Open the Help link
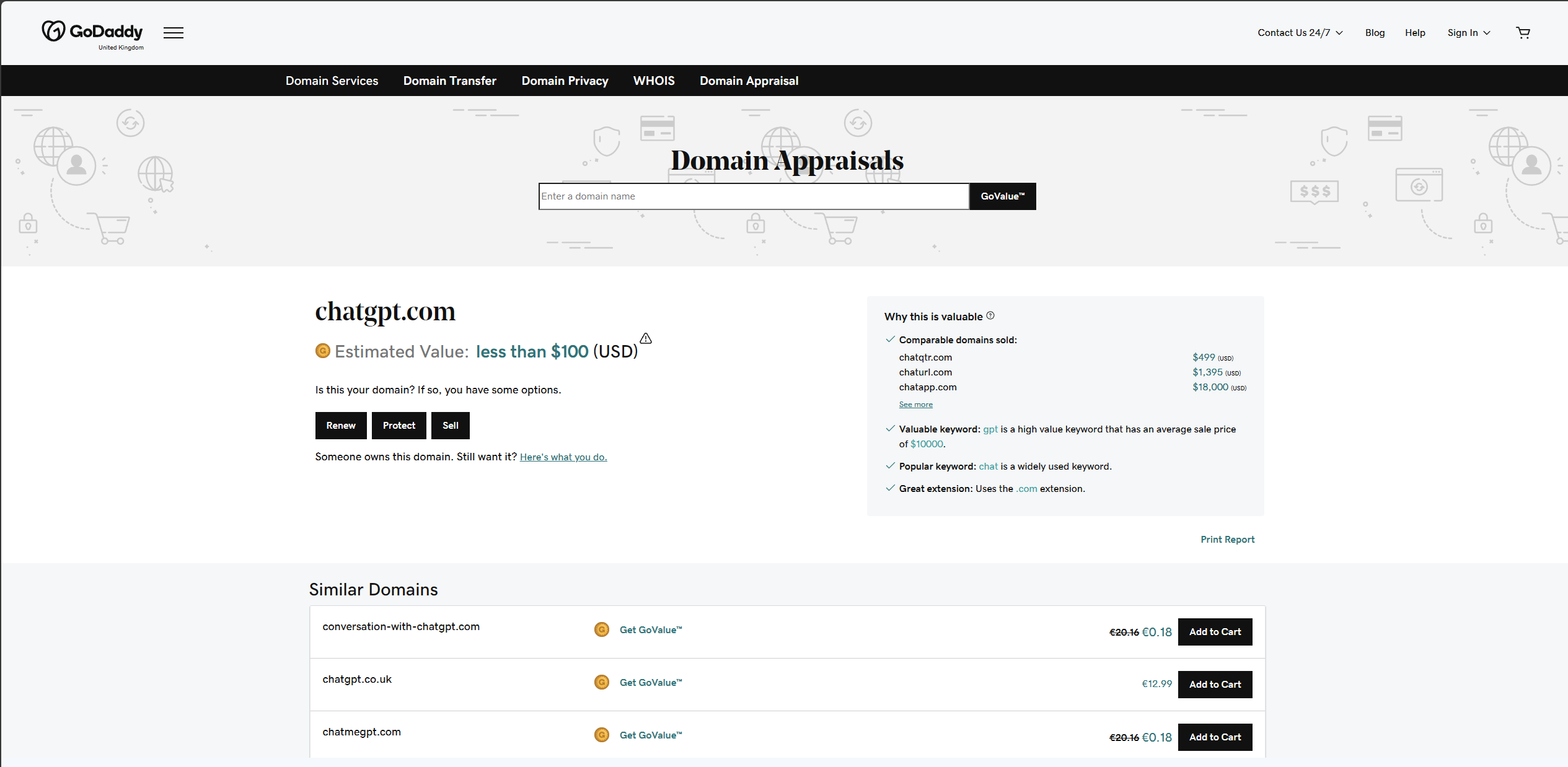The width and height of the screenshot is (1568, 767). point(1415,33)
